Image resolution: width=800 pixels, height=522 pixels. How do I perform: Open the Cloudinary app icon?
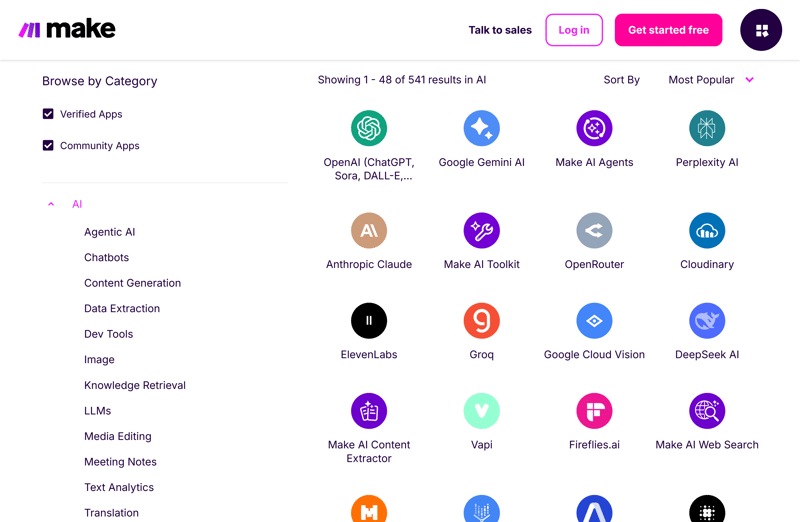707,230
